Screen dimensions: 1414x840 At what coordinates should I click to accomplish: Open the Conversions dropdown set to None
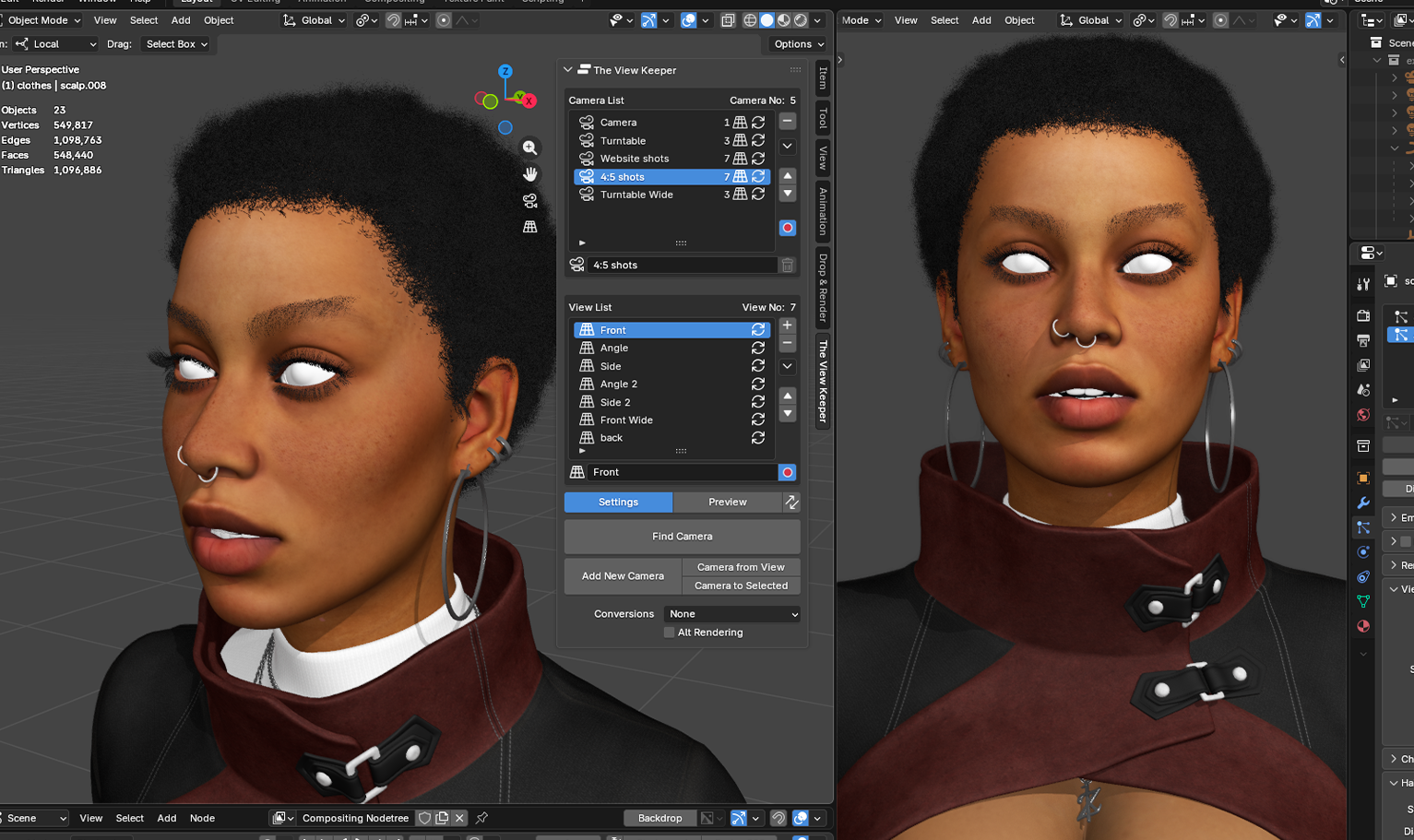731,613
